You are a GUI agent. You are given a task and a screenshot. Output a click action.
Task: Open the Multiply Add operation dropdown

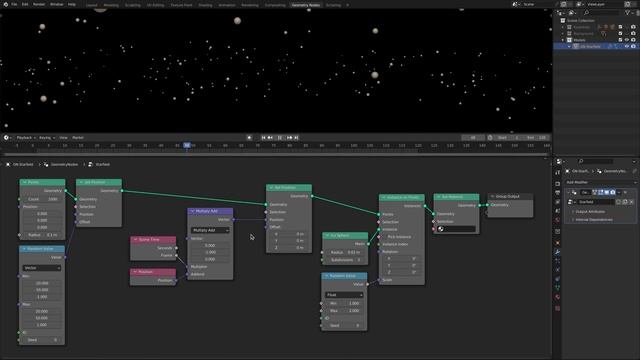(210, 230)
